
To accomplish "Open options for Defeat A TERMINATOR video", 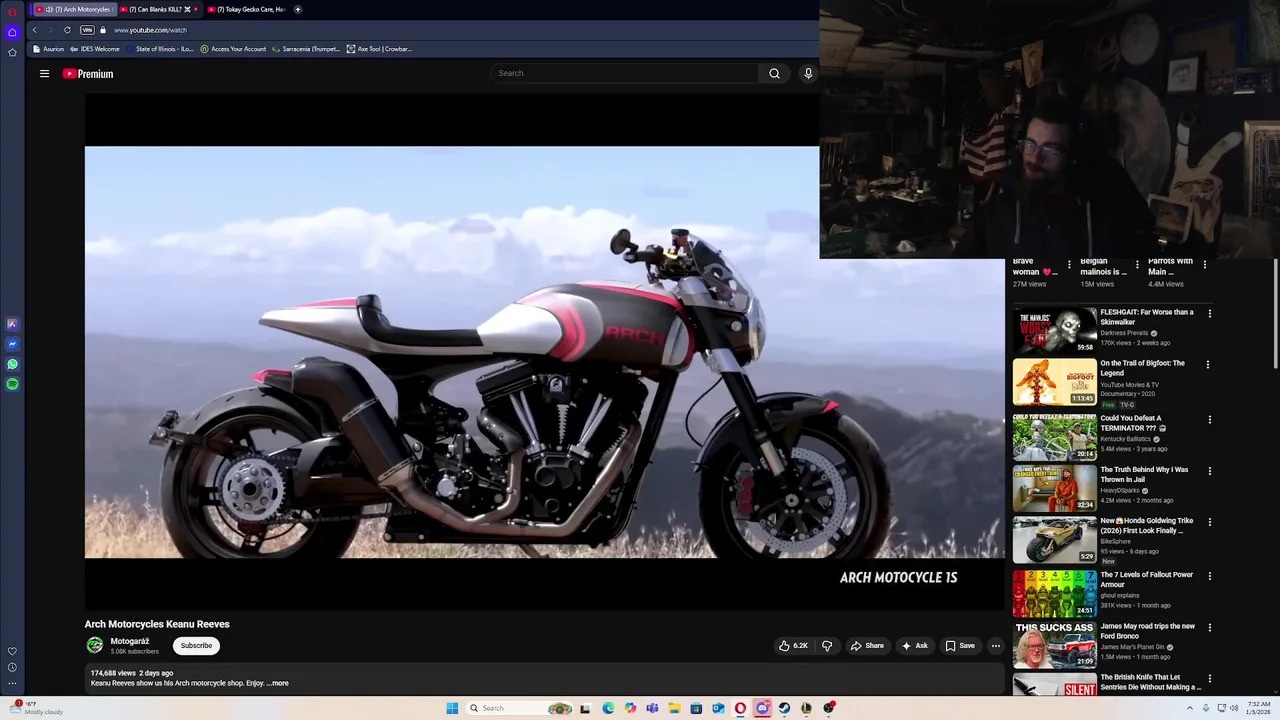I will 1209,420.
